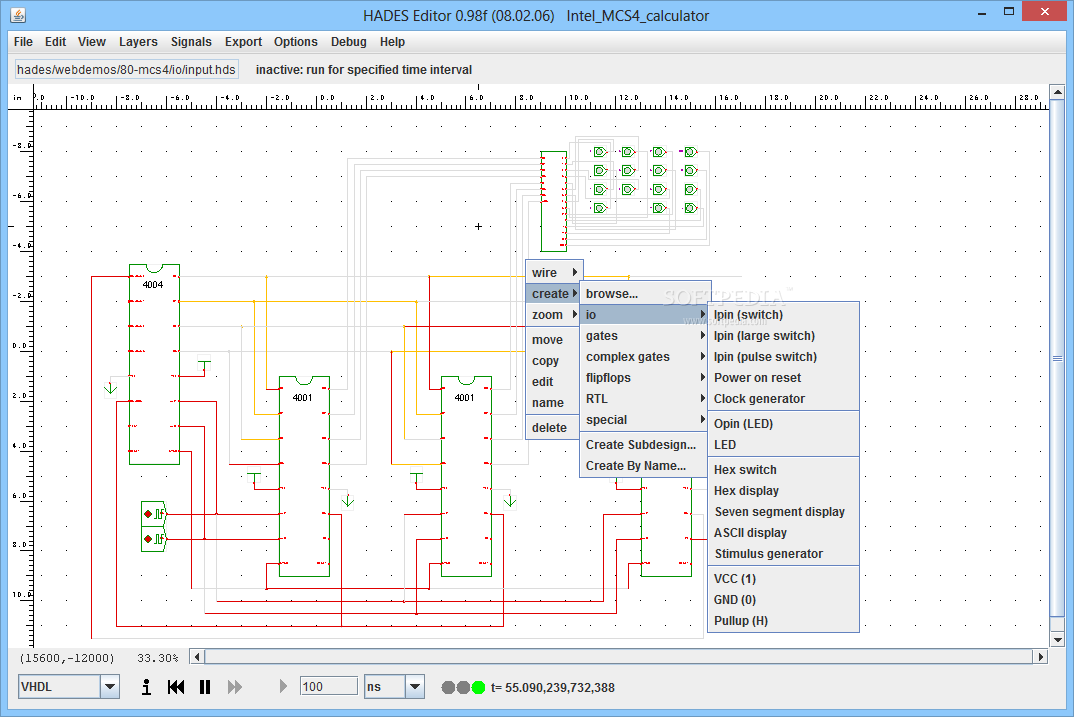Choose copy from the context menu
This screenshot has height=717, width=1074.
tap(554, 361)
